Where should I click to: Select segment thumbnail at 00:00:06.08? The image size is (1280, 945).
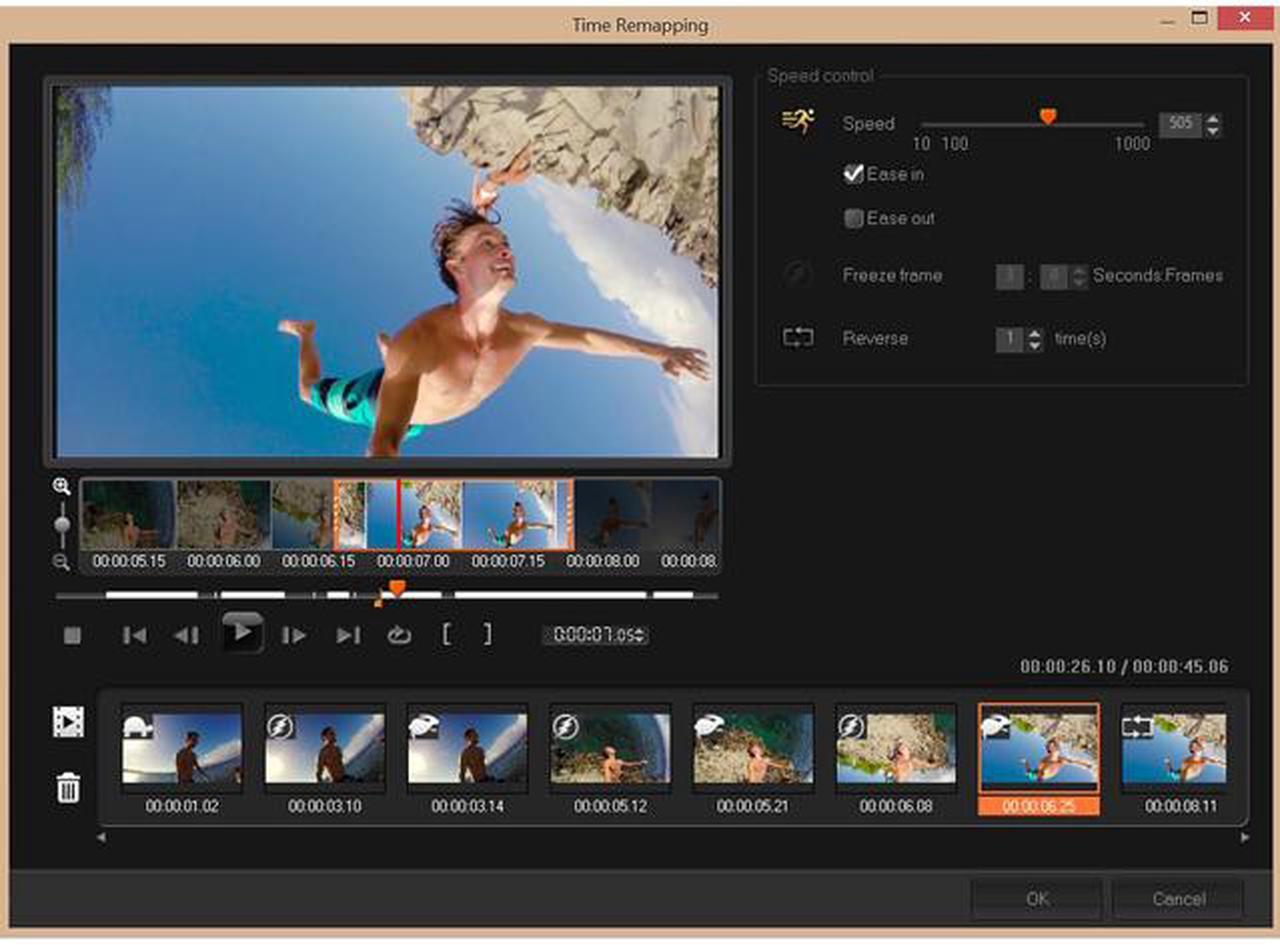pyautogui.click(x=896, y=748)
